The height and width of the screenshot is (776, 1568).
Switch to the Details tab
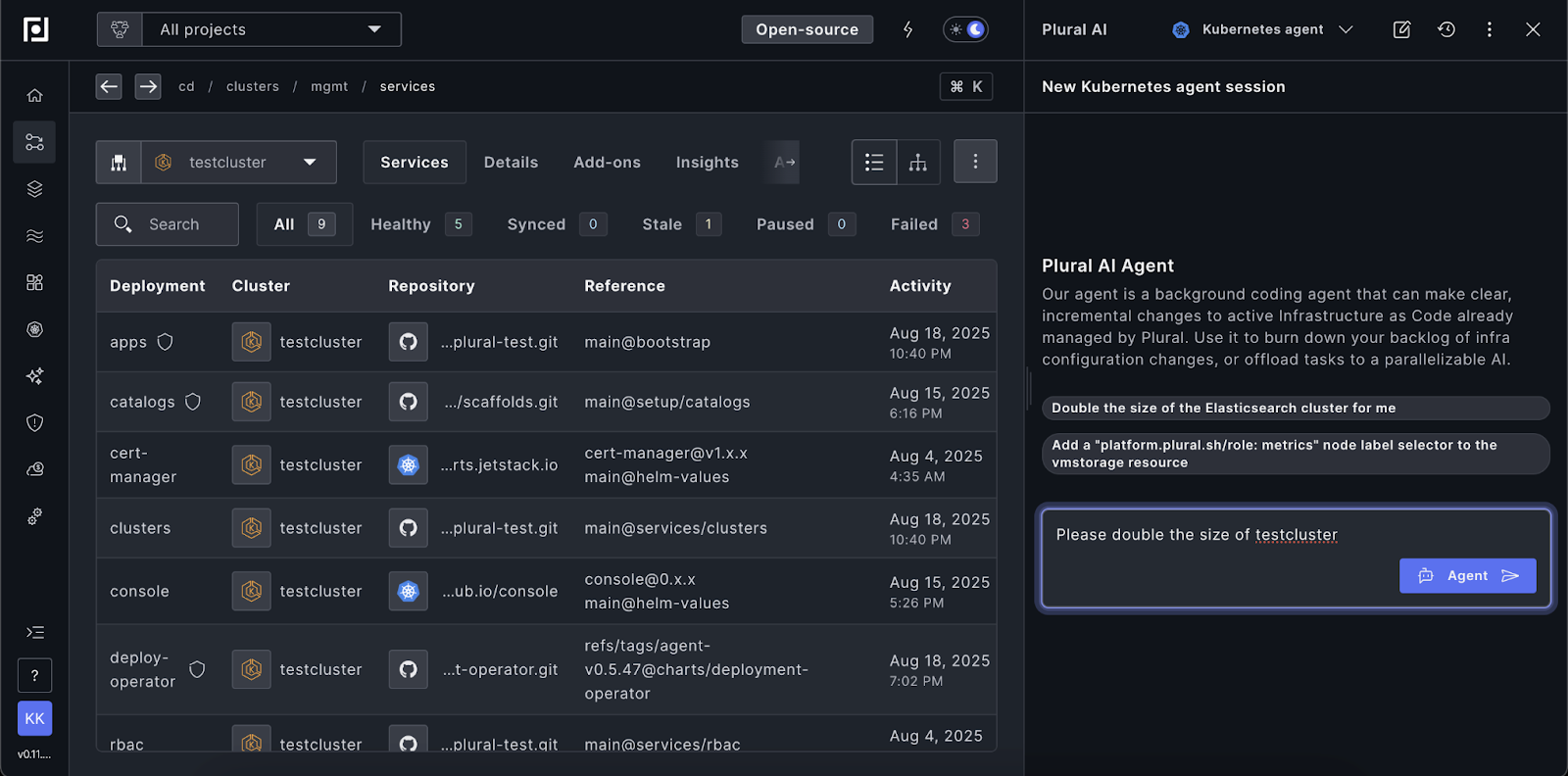pyautogui.click(x=511, y=163)
